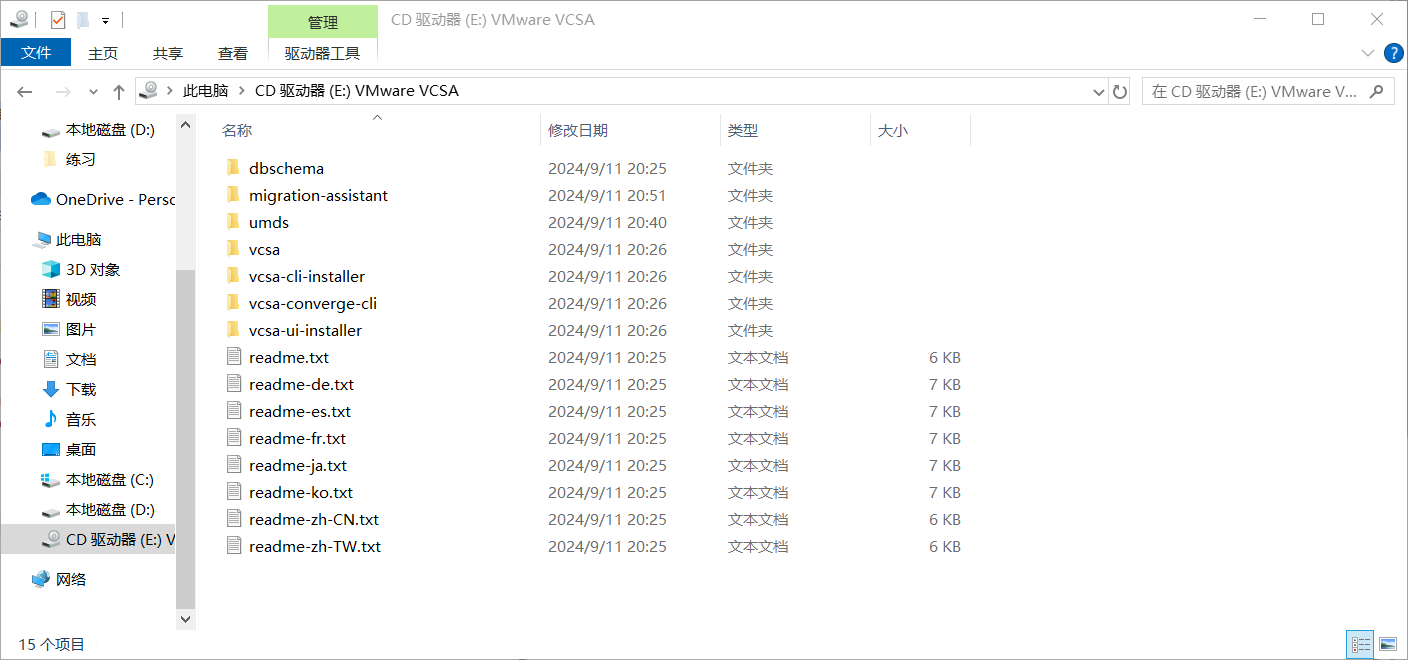The width and height of the screenshot is (1408, 660).
Task: Click navigation pane scroll down arrow
Action: pos(185,620)
